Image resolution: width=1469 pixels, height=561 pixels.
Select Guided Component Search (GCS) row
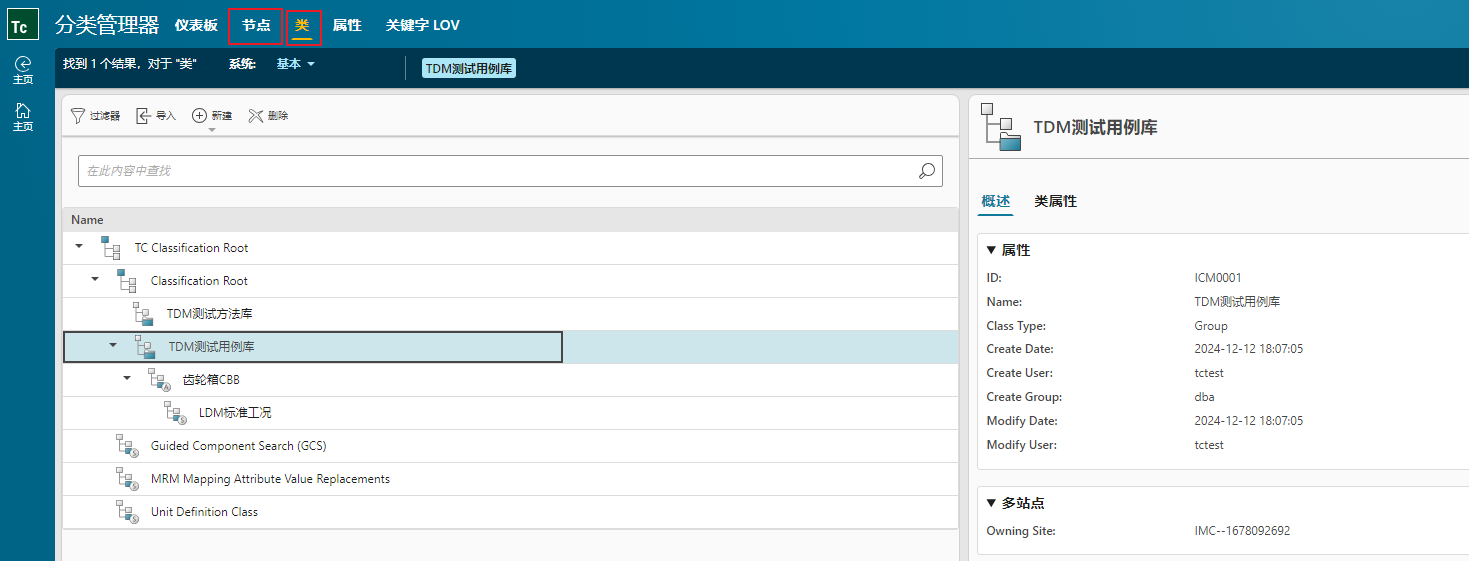(x=510, y=446)
